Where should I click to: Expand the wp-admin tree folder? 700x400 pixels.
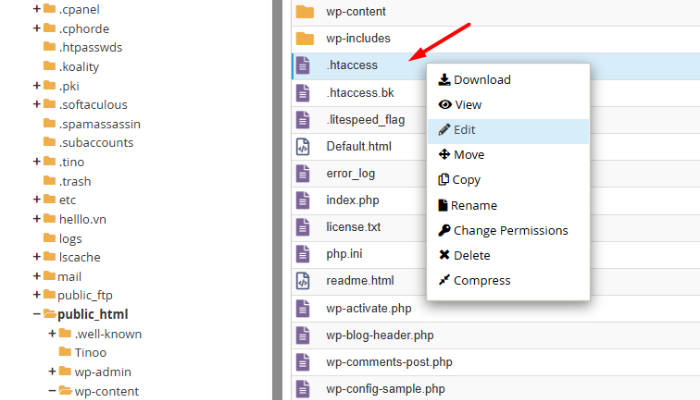click(x=52, y=371)
